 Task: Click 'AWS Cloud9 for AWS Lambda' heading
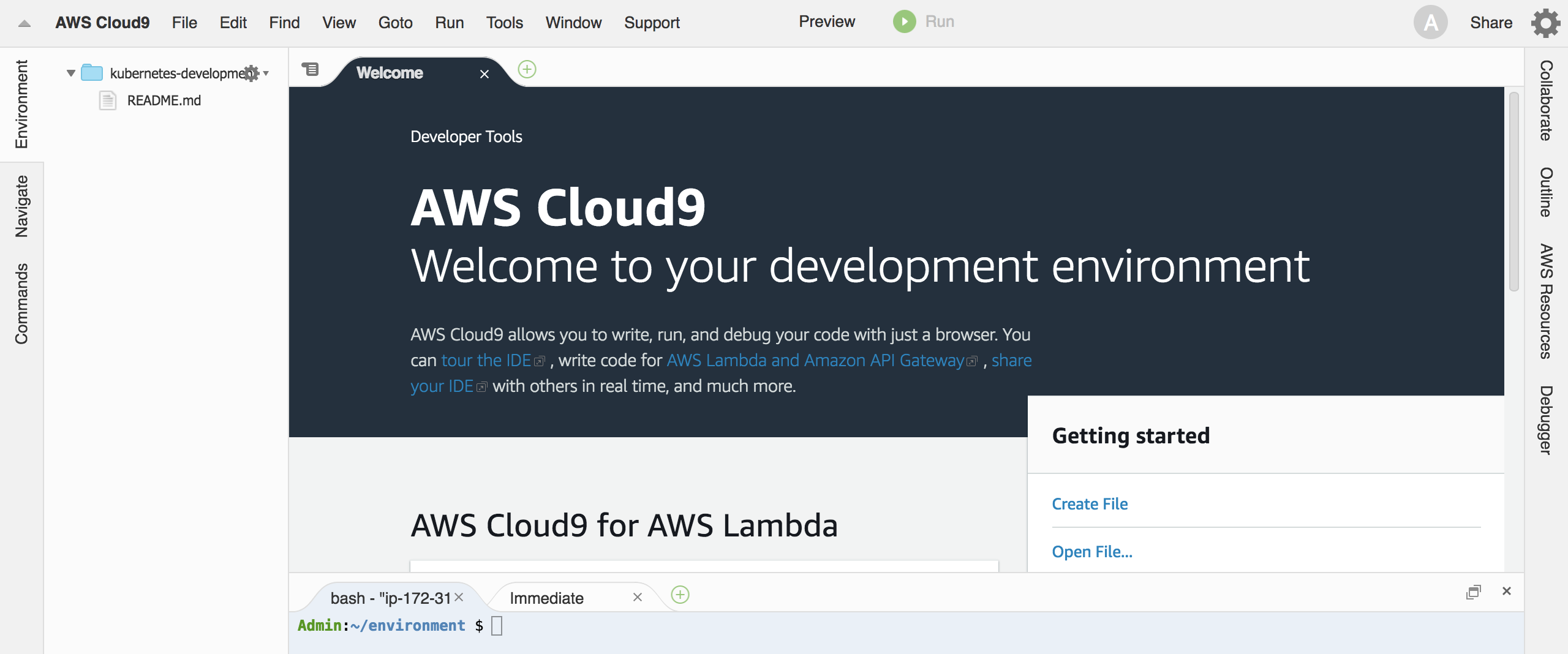(x=624, y=525)
